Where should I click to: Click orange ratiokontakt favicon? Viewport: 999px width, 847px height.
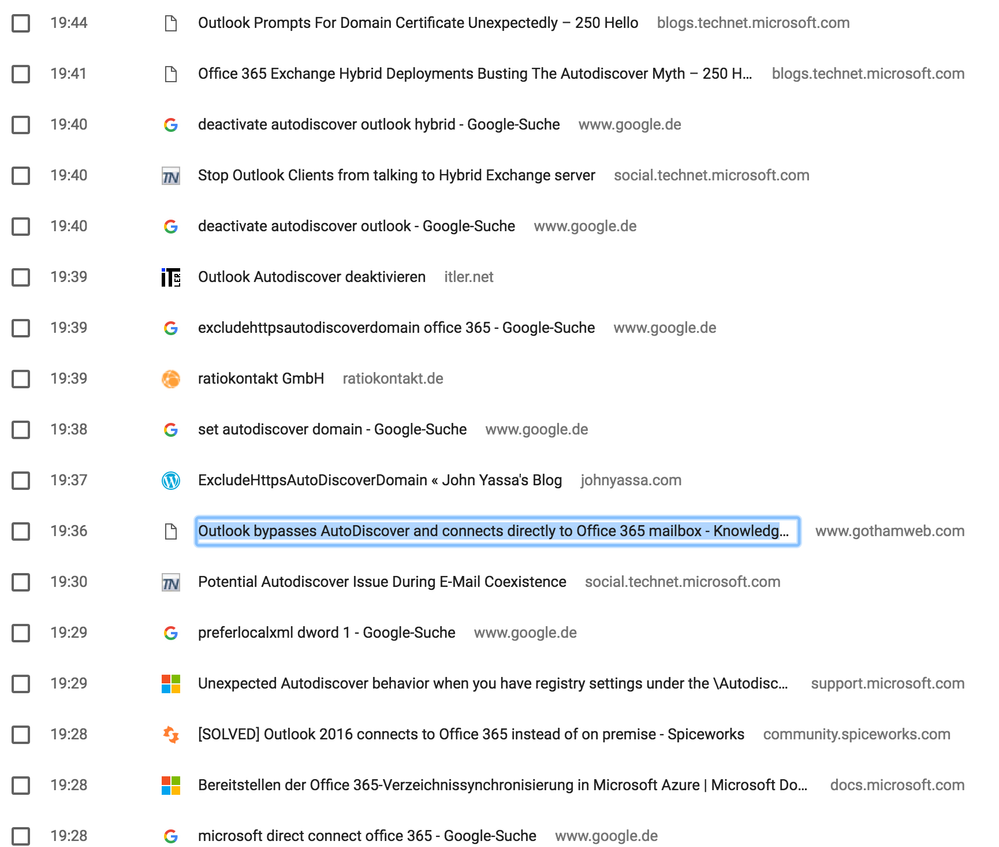coord(171,379)
